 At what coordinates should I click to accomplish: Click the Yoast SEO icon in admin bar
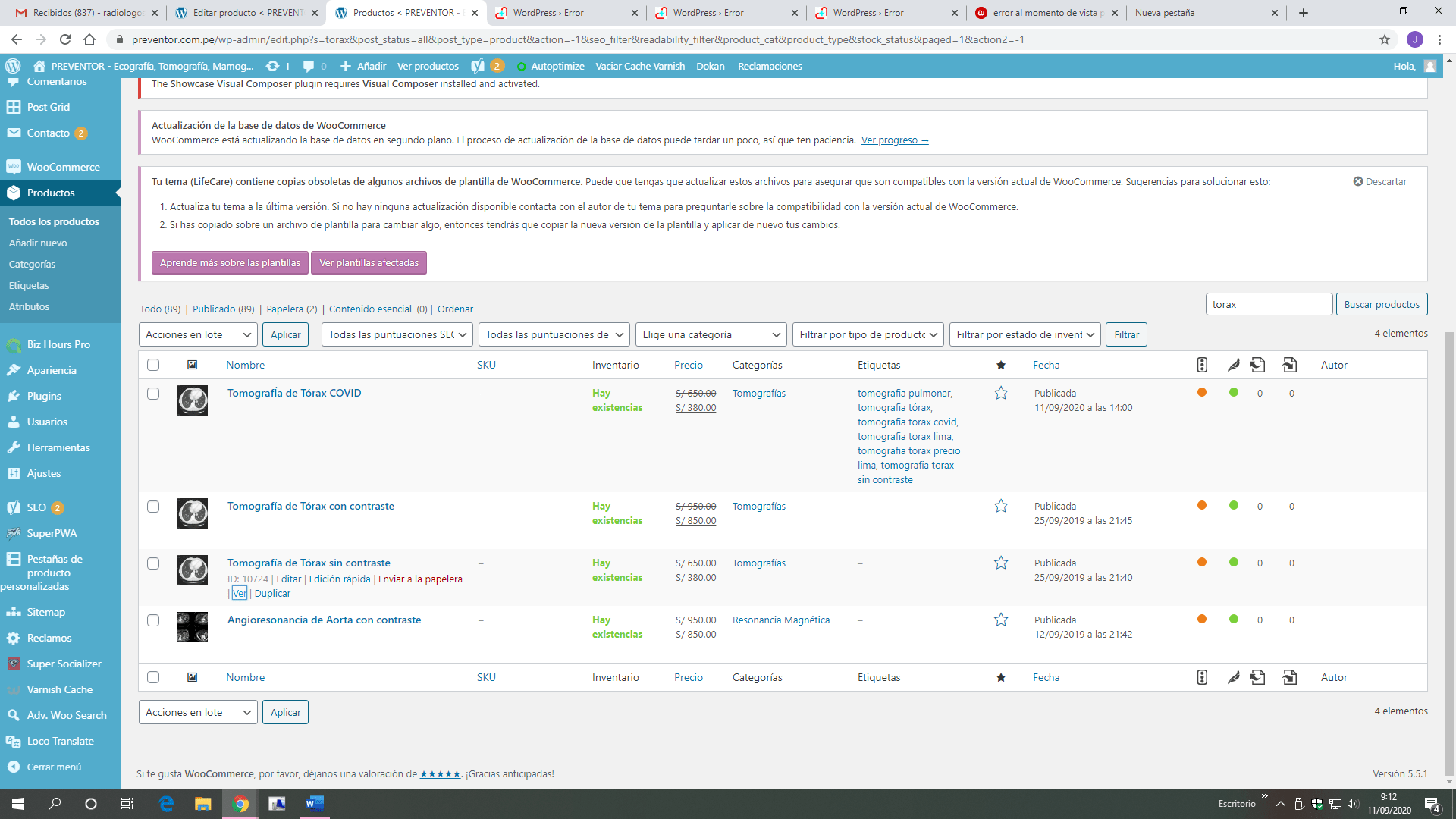(477, 66)
